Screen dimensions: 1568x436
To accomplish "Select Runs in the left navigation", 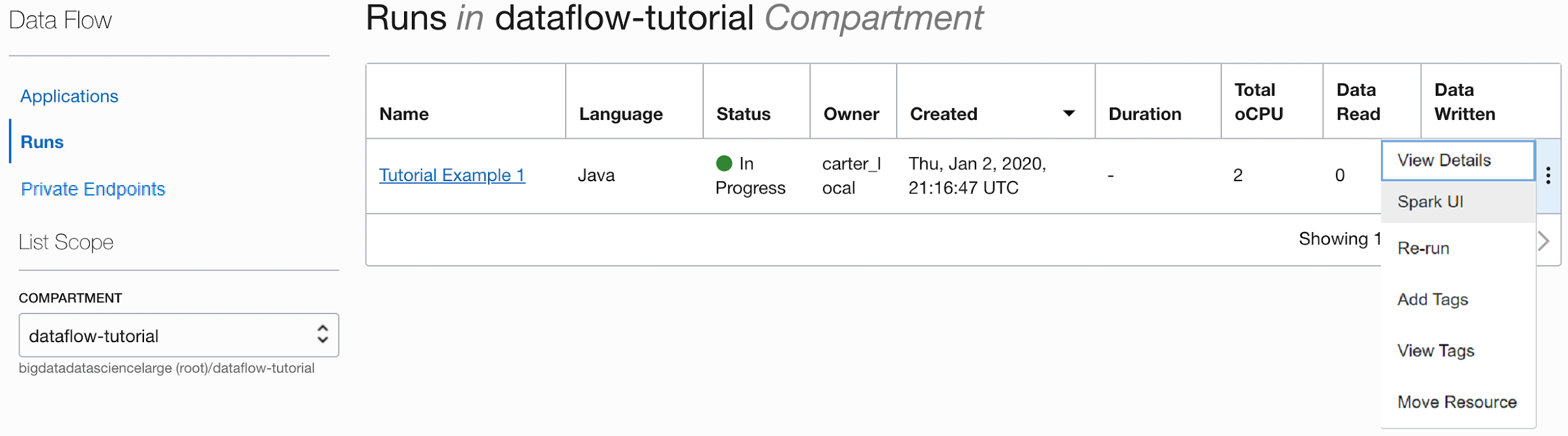I will pyautogui.click(x=42, y=142).
